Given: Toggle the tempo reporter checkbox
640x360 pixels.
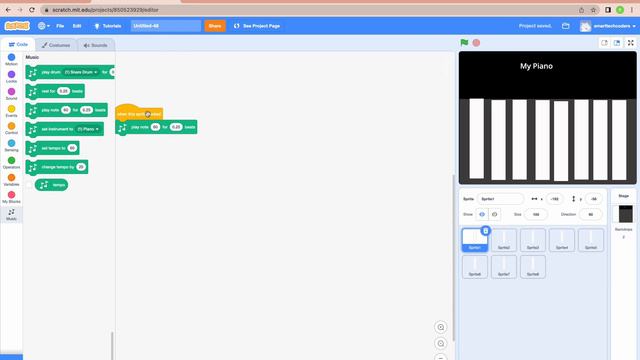Looking at the screenshot, I should [x=29, y=185].
